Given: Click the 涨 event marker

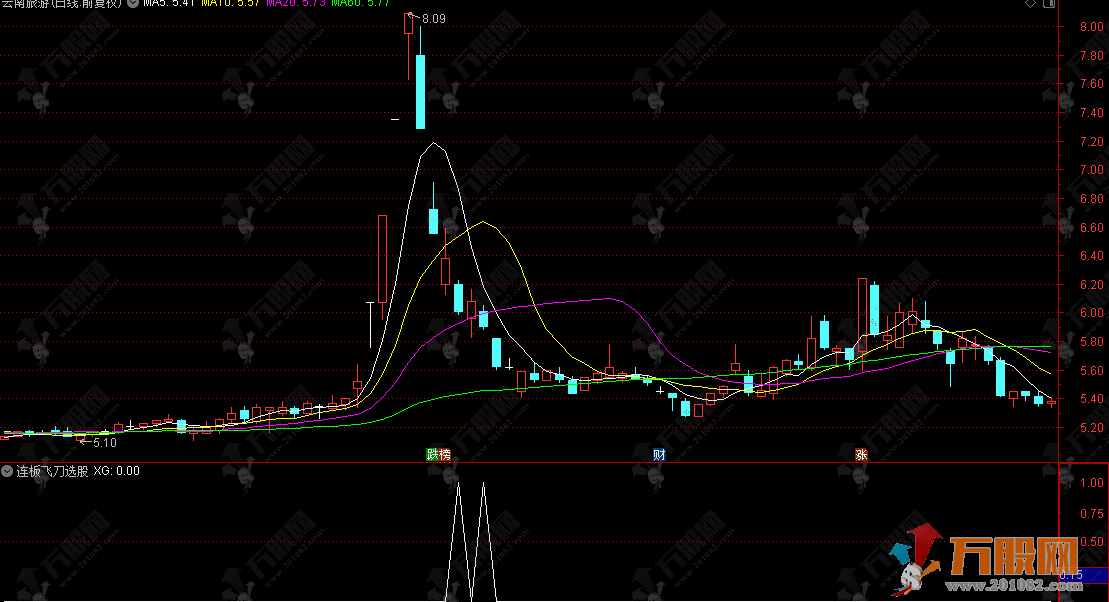Looking at the screenshot, I should tap(860, 454).
